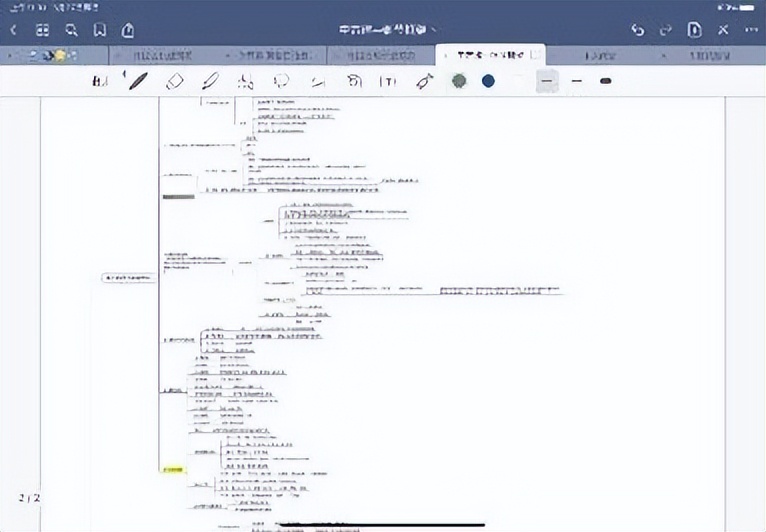This screenshot has height=532, width=766.
Task: Select the Pen tool
Action: coord(138,81)
